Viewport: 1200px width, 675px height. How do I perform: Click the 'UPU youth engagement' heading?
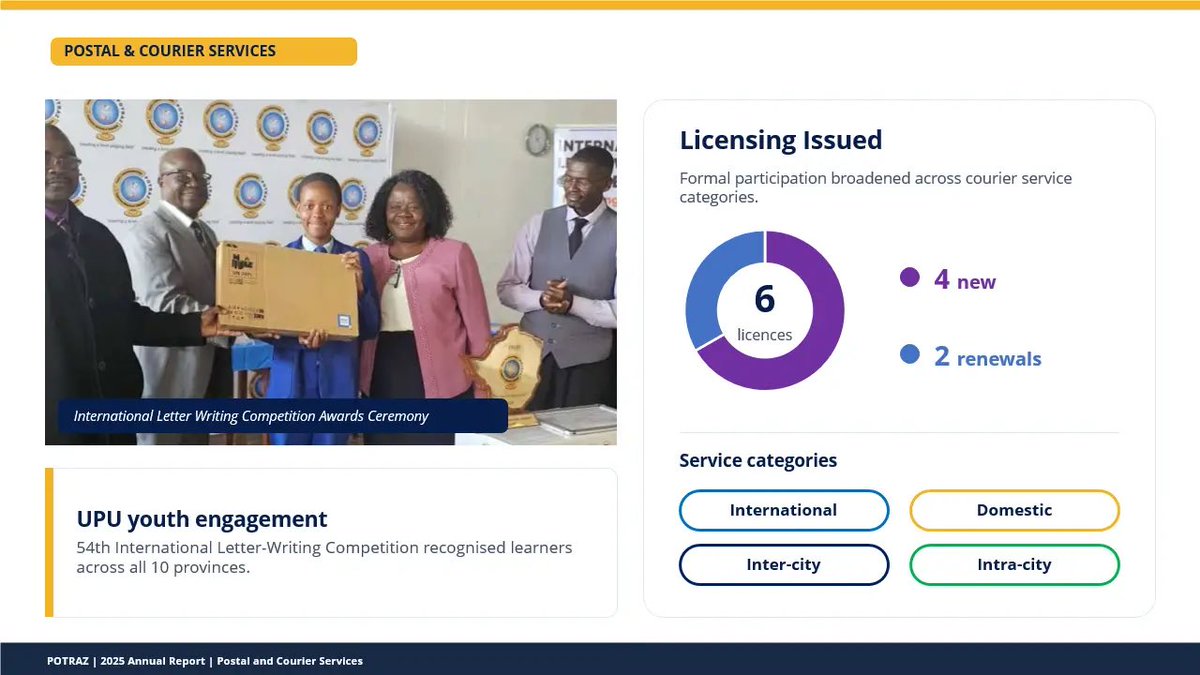pyautogui.click(x=202, y=519)
